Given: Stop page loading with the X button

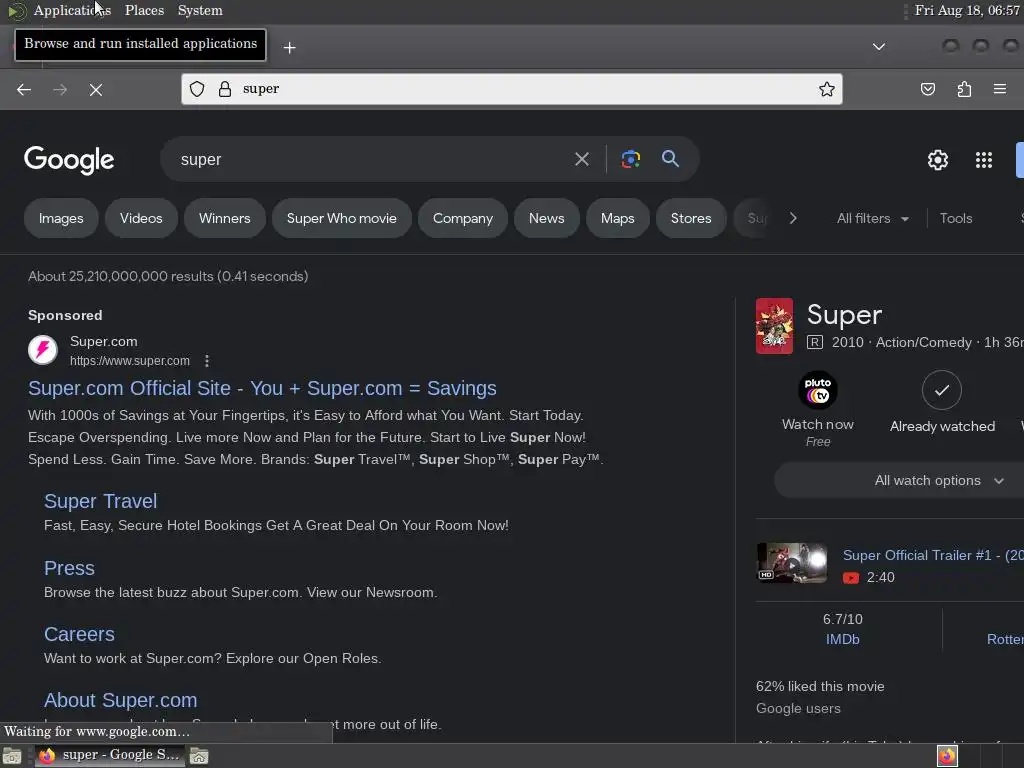Looking at the screenshot, I should 96,89.
